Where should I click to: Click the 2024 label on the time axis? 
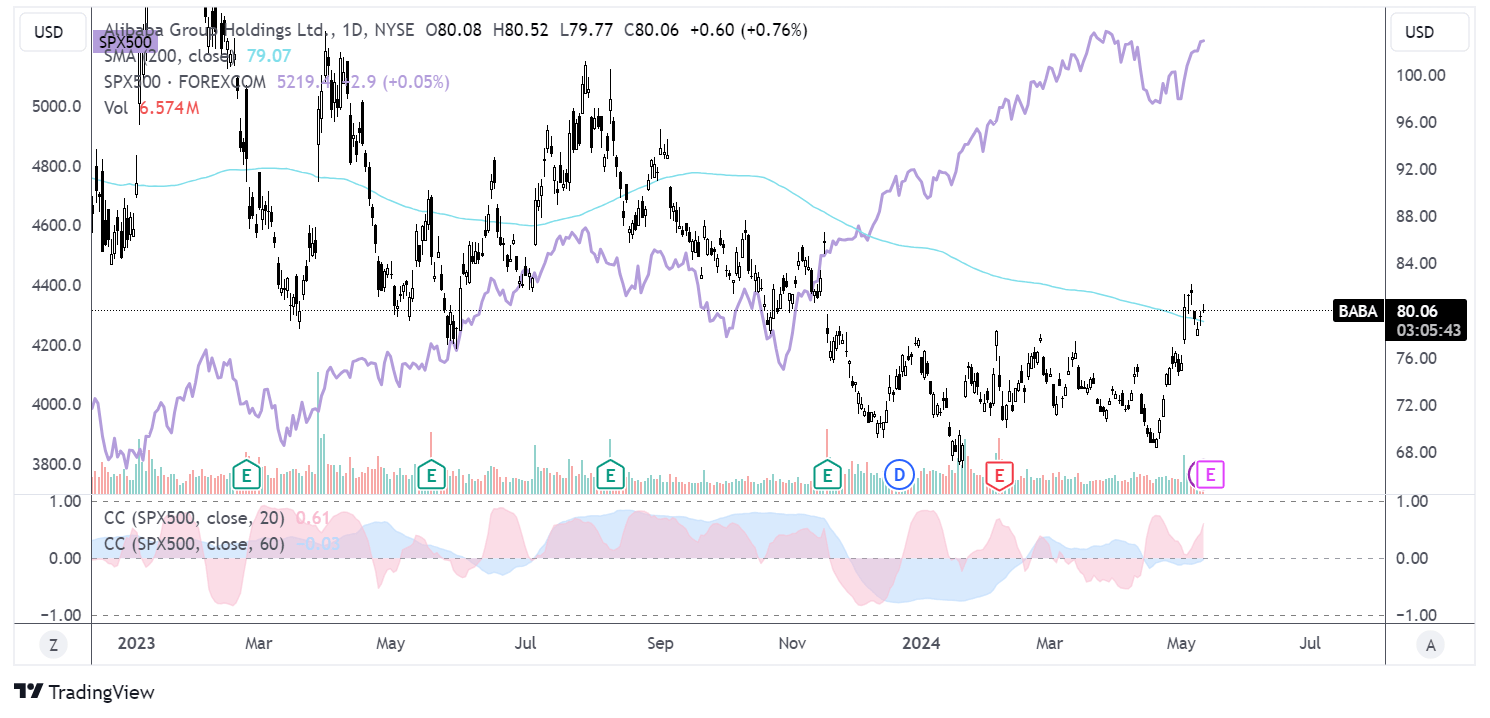coord(919,643)
